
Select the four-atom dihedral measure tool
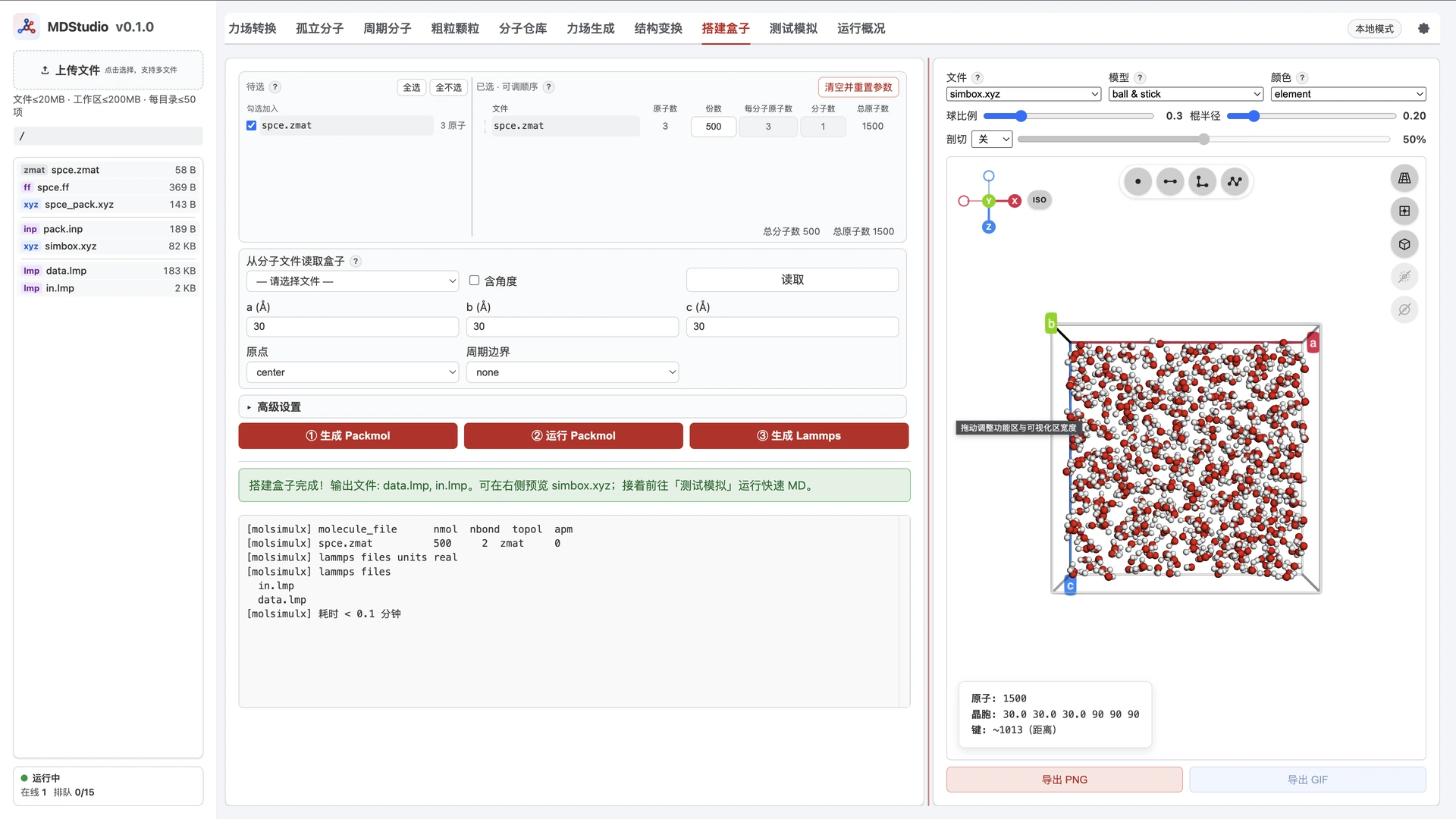(x=1235, y=181)
